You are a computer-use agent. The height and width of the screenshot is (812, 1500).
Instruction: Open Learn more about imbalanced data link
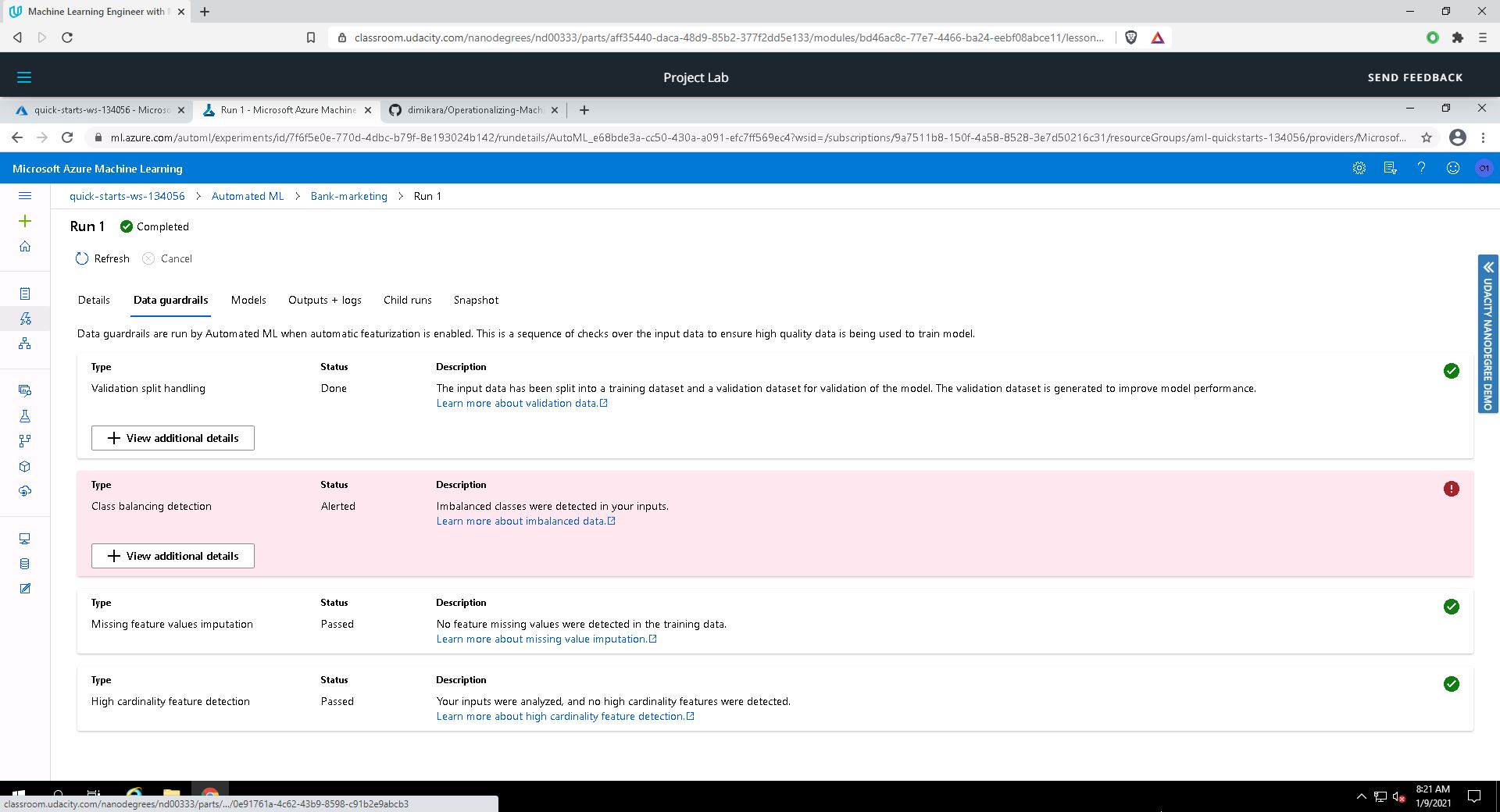coord(520,521)
